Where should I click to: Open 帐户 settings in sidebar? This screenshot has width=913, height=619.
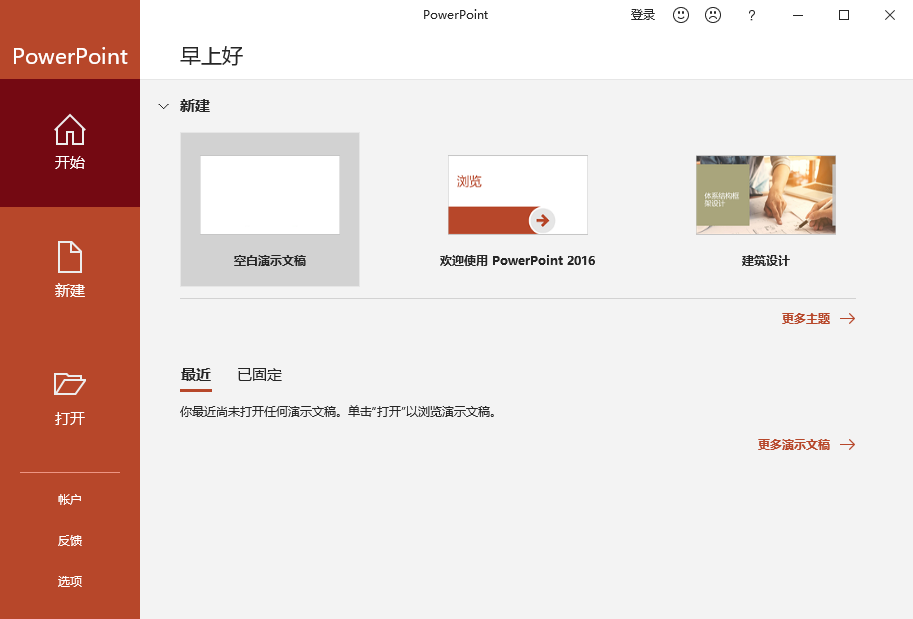coord(70,500)
